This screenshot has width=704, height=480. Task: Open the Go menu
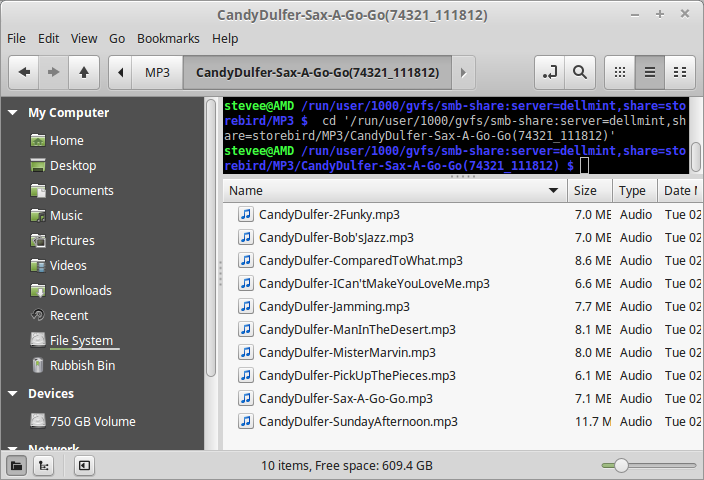[117, 38]
